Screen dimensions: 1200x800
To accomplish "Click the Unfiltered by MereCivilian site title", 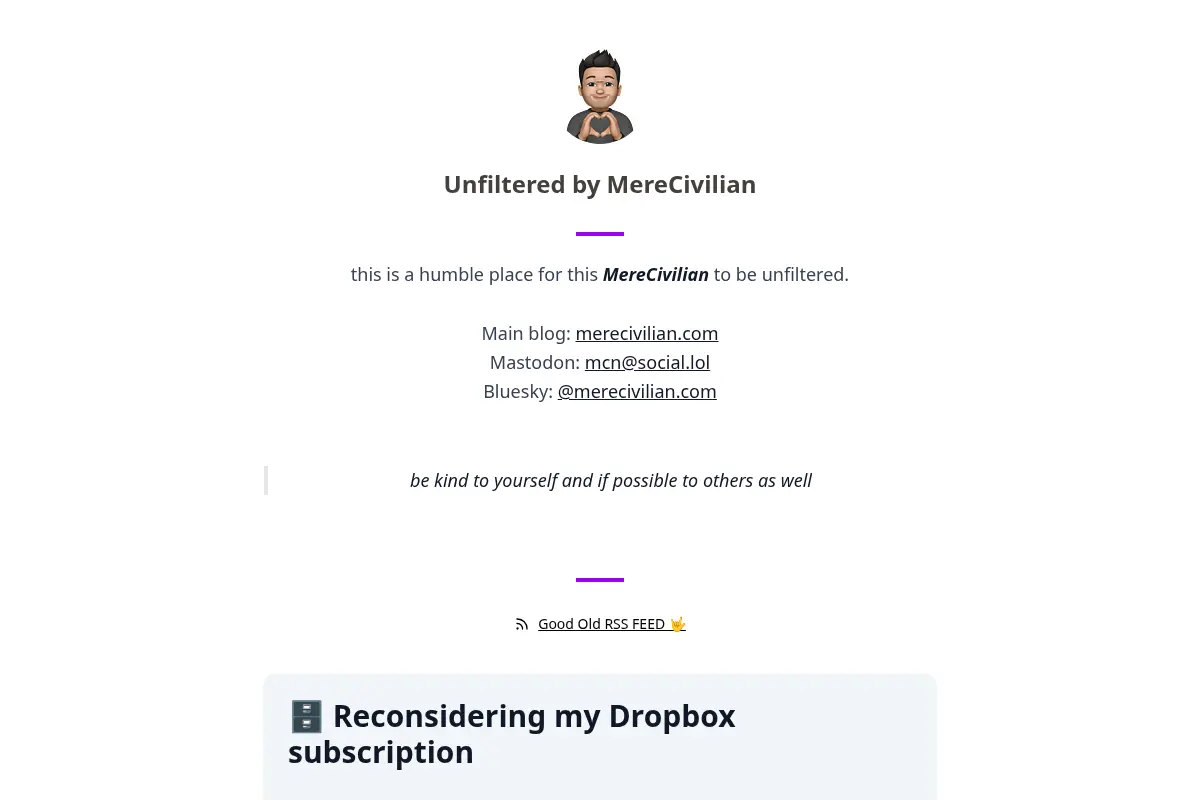I will pyautogui.click(x=600, y=185).
